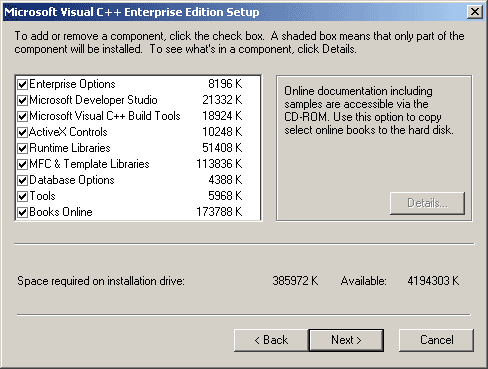
Task: Uncheck the Tools component checkbox
Action: pos(22,196)
